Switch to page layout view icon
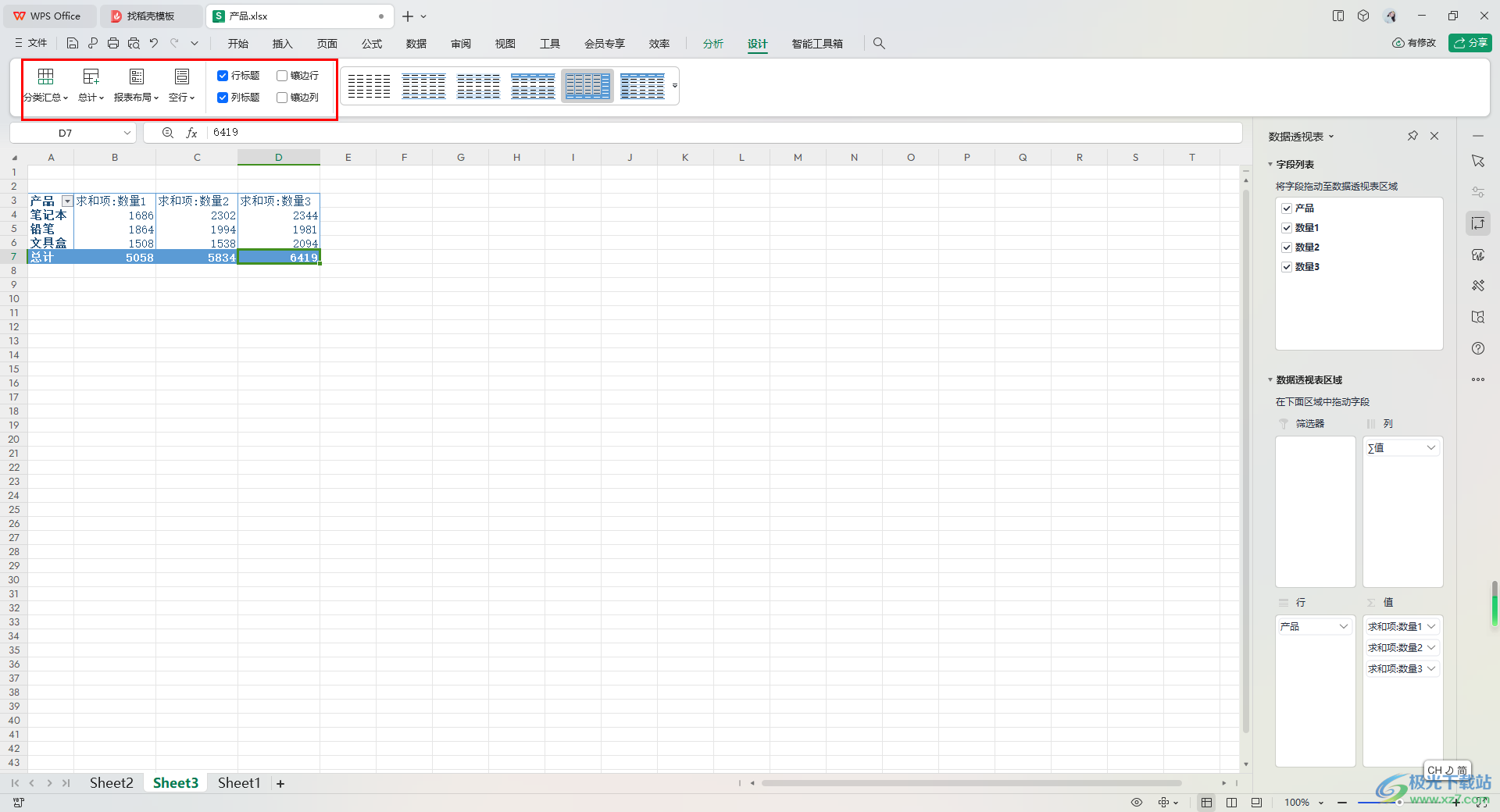 1232,803
